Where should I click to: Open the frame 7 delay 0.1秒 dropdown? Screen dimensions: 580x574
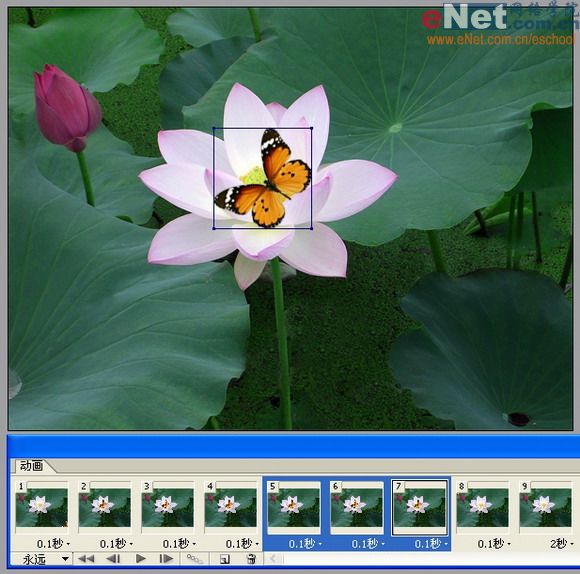431,544
